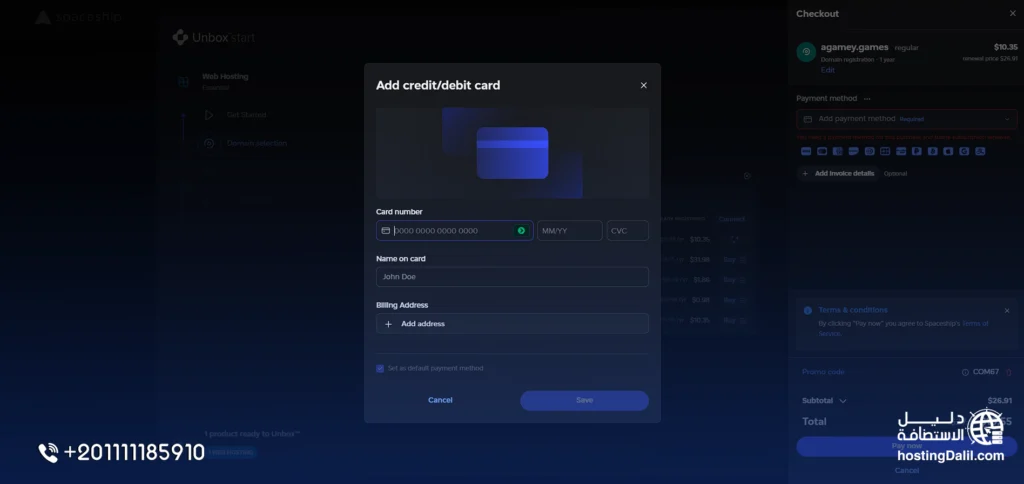Click the Apple Pay payment icon
Screen dimensions: 1024x484
[948, 152]
